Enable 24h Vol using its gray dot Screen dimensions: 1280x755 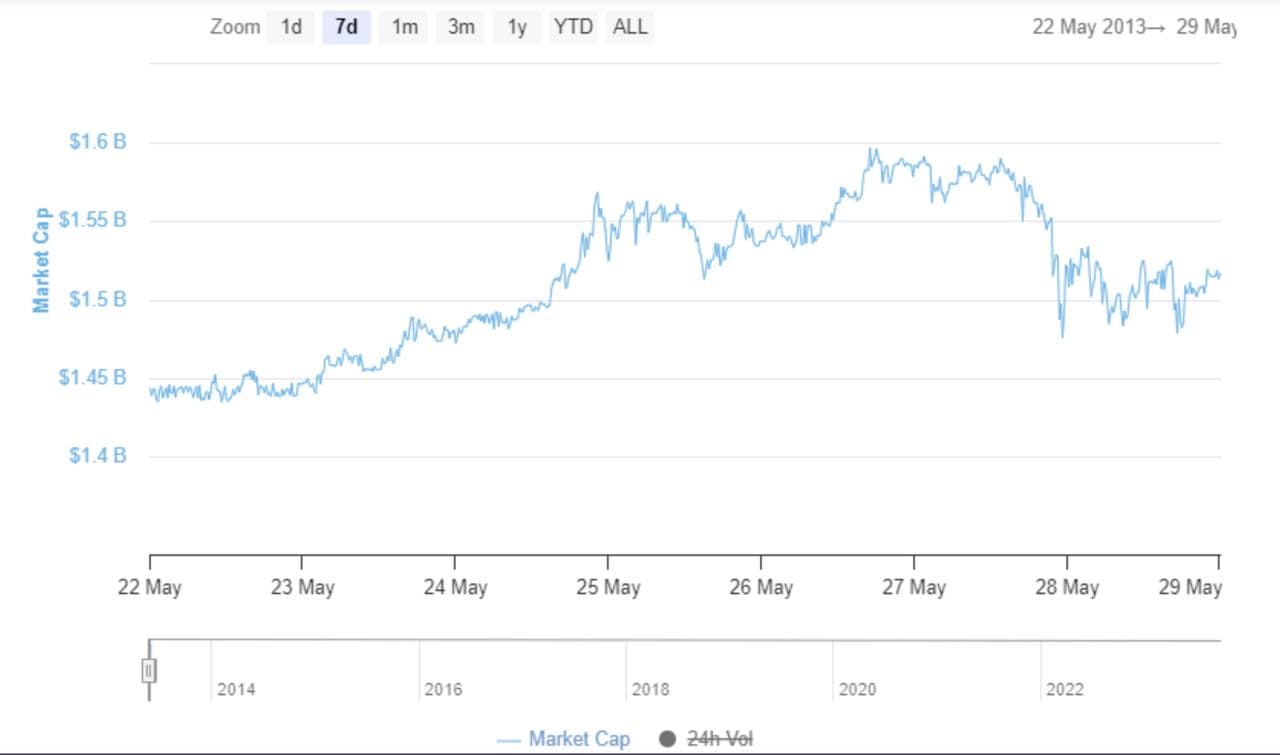(668, 739)
